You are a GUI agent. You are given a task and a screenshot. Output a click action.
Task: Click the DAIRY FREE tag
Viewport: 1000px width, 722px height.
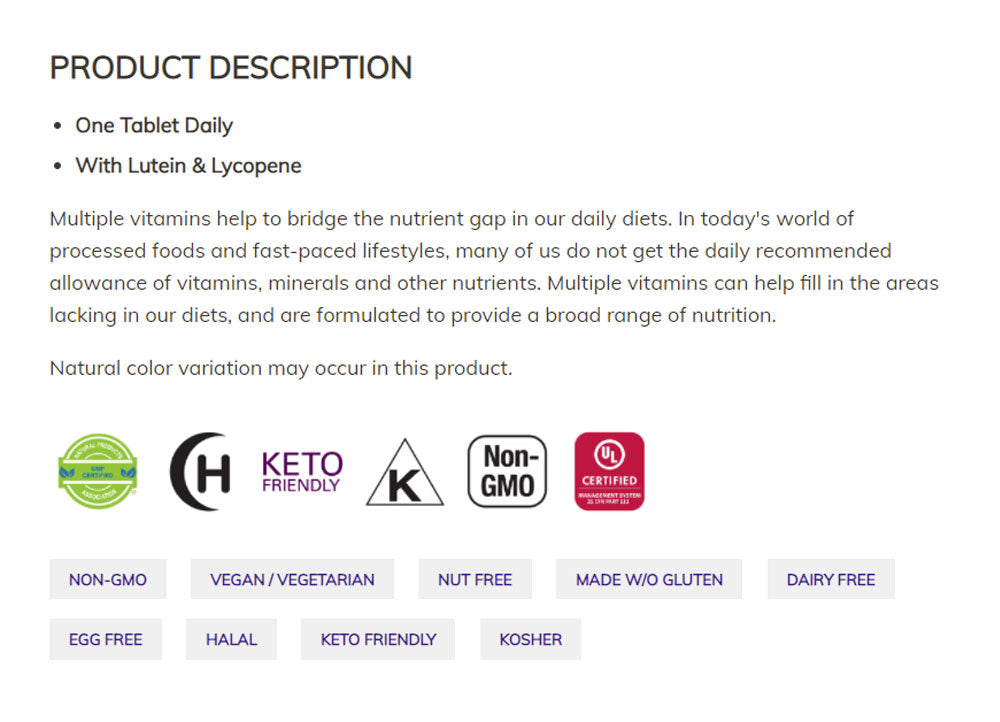pos(831,579)
